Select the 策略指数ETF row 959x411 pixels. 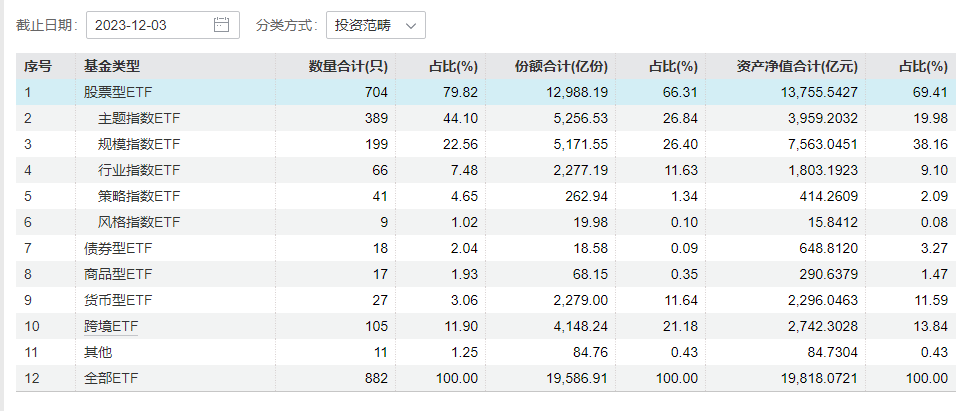tap(139, 196)
